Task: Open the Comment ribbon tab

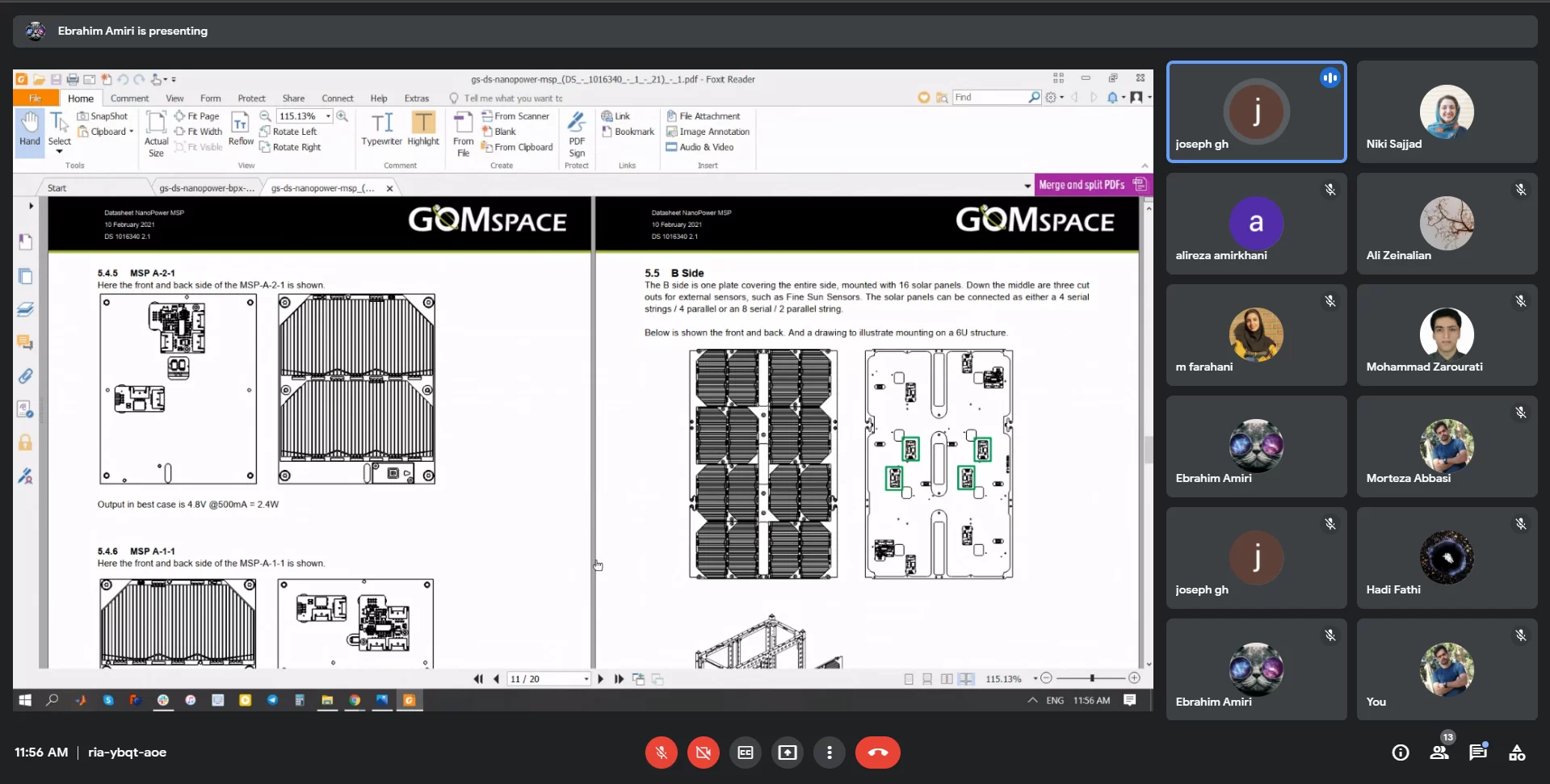Action: pyautogui.click(x=129, y=99)
